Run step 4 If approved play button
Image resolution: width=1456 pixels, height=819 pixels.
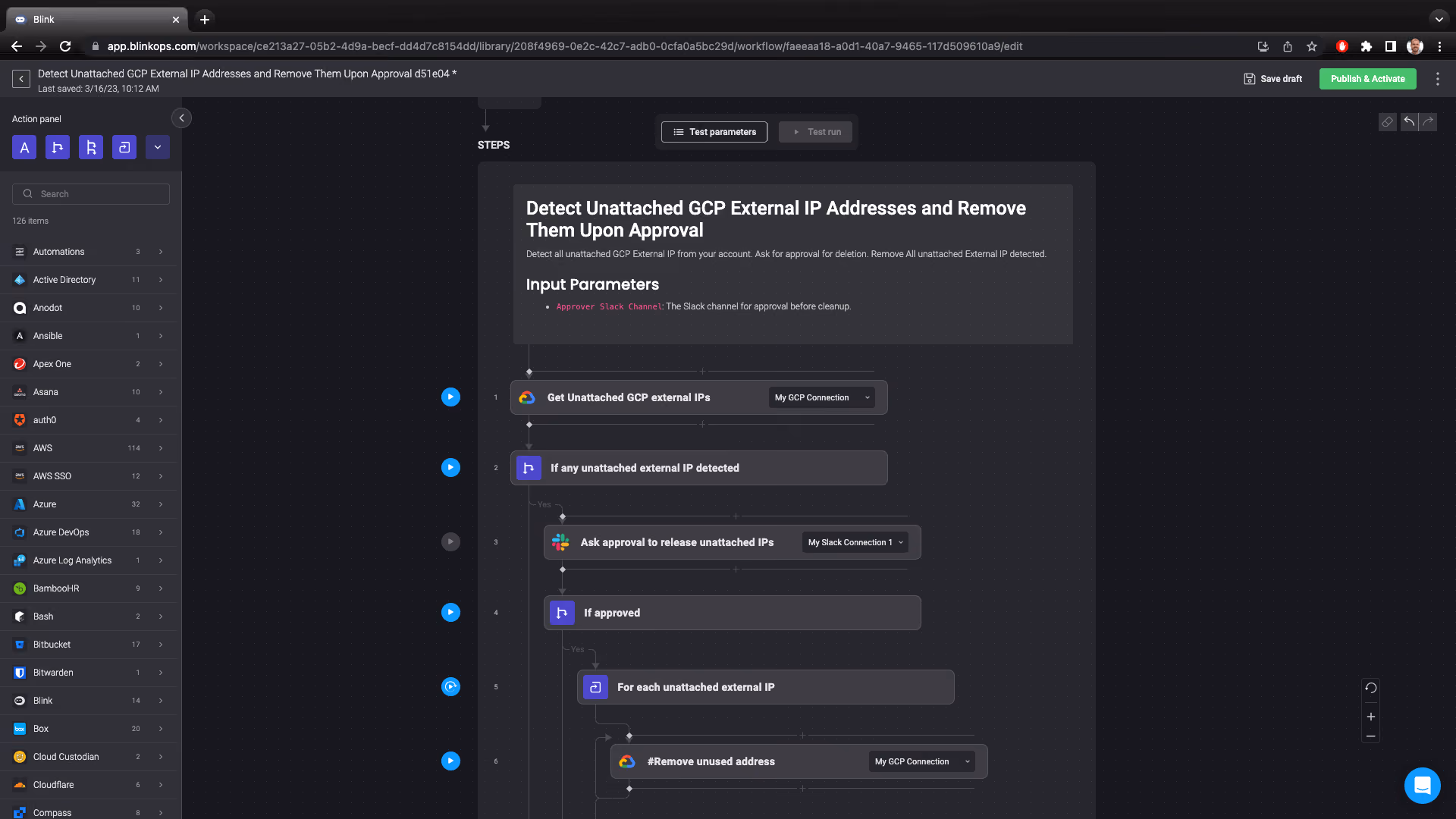point(450,613)
